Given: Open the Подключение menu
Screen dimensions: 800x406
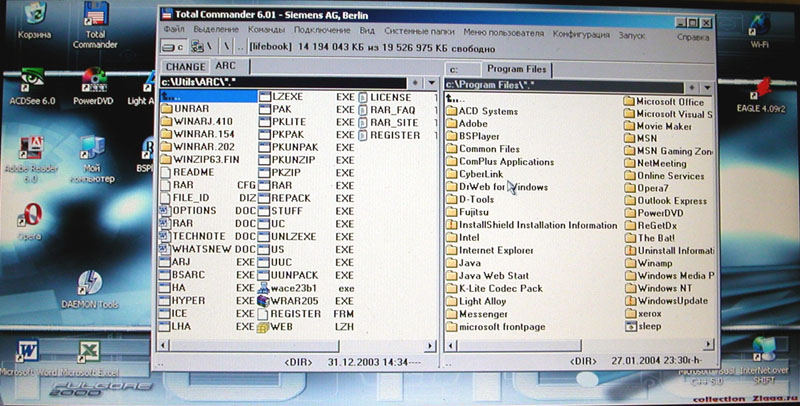Looking at the screenshot, I should pos(322,30).
